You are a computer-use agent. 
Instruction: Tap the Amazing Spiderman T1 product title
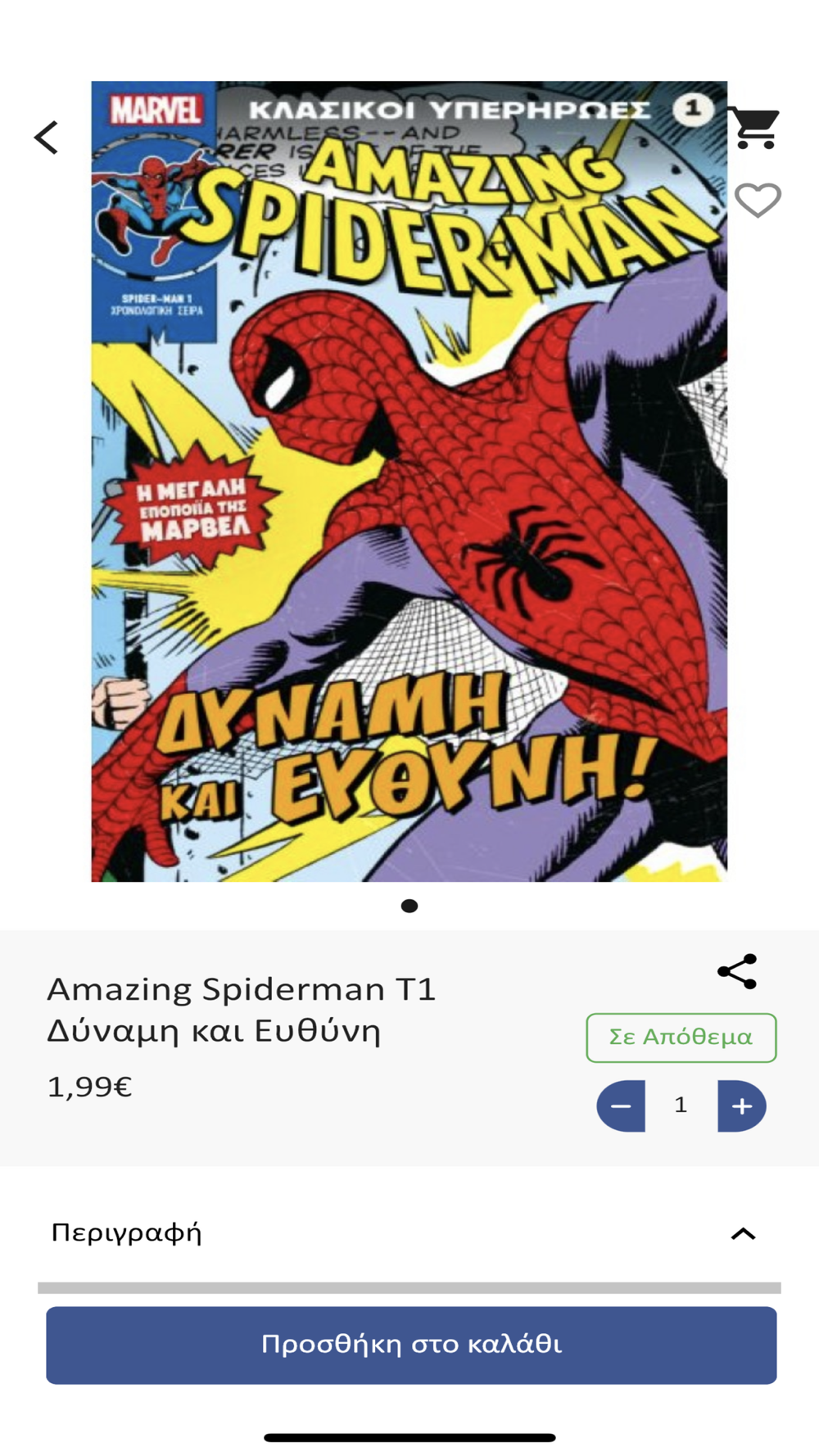[242, 1010]
